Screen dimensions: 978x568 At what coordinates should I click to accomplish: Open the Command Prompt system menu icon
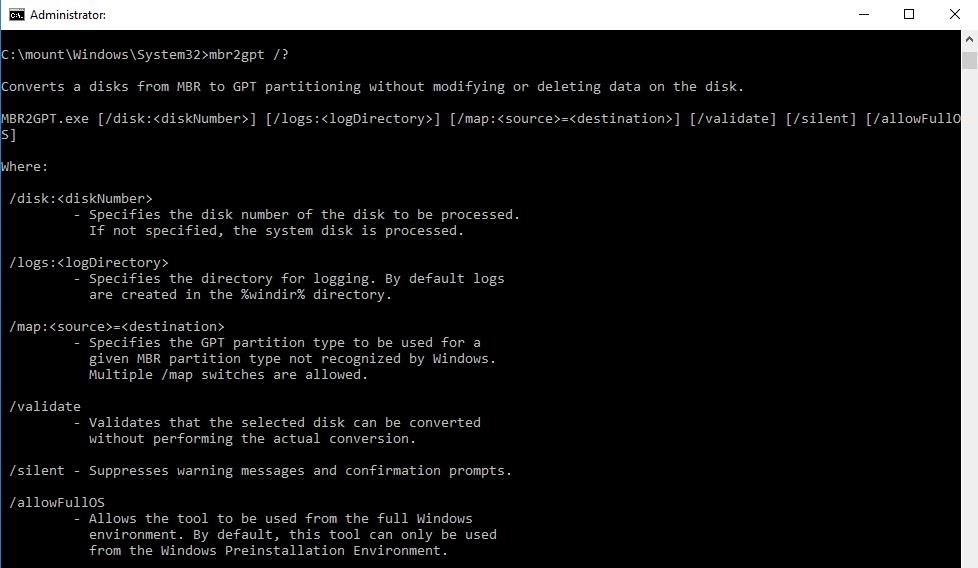pos(16,14)
